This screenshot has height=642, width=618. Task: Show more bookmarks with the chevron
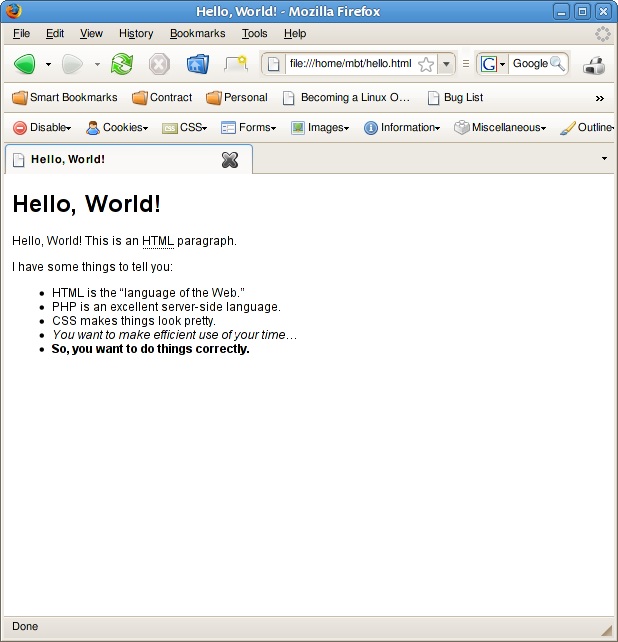click(600, 98)
